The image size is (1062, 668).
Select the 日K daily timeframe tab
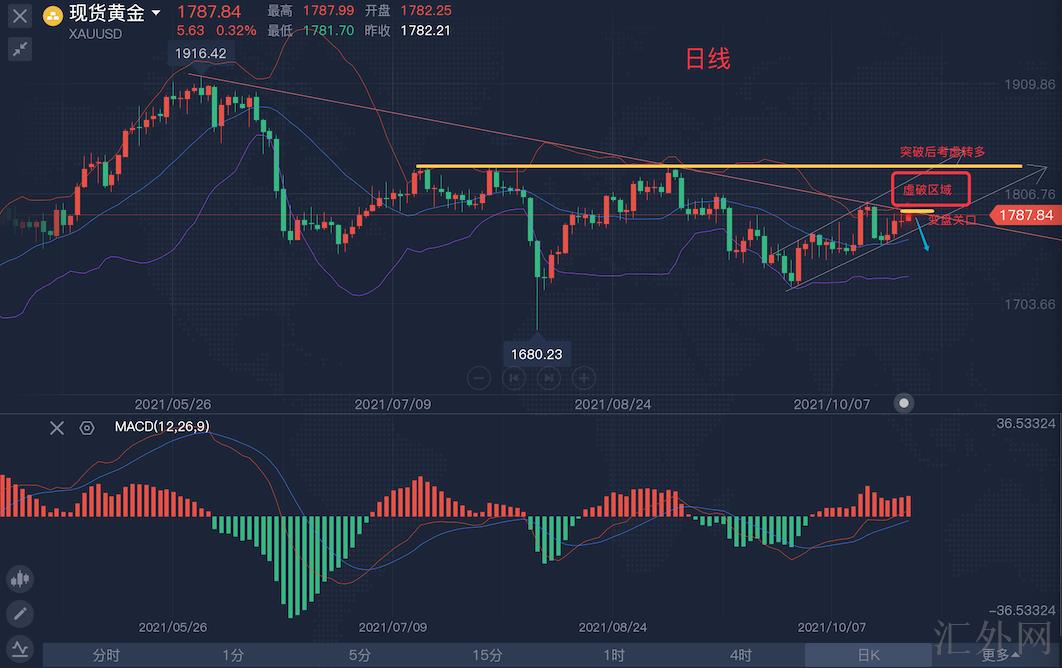pos(868,655)
